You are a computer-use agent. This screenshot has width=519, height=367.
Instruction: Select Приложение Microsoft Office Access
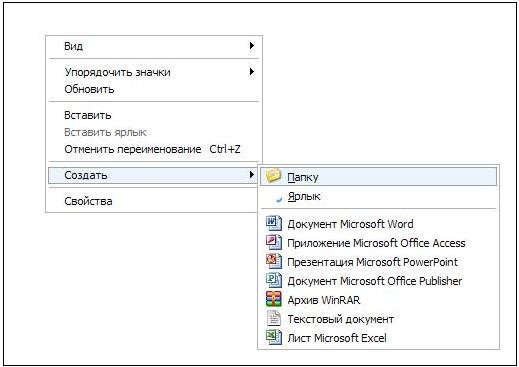pyautogui.click(x=378, y=243)
